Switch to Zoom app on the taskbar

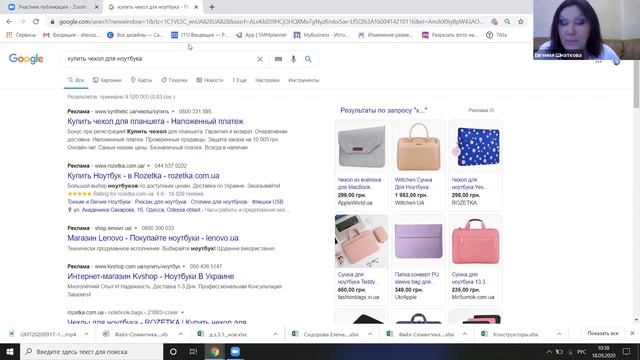(235, 351)
